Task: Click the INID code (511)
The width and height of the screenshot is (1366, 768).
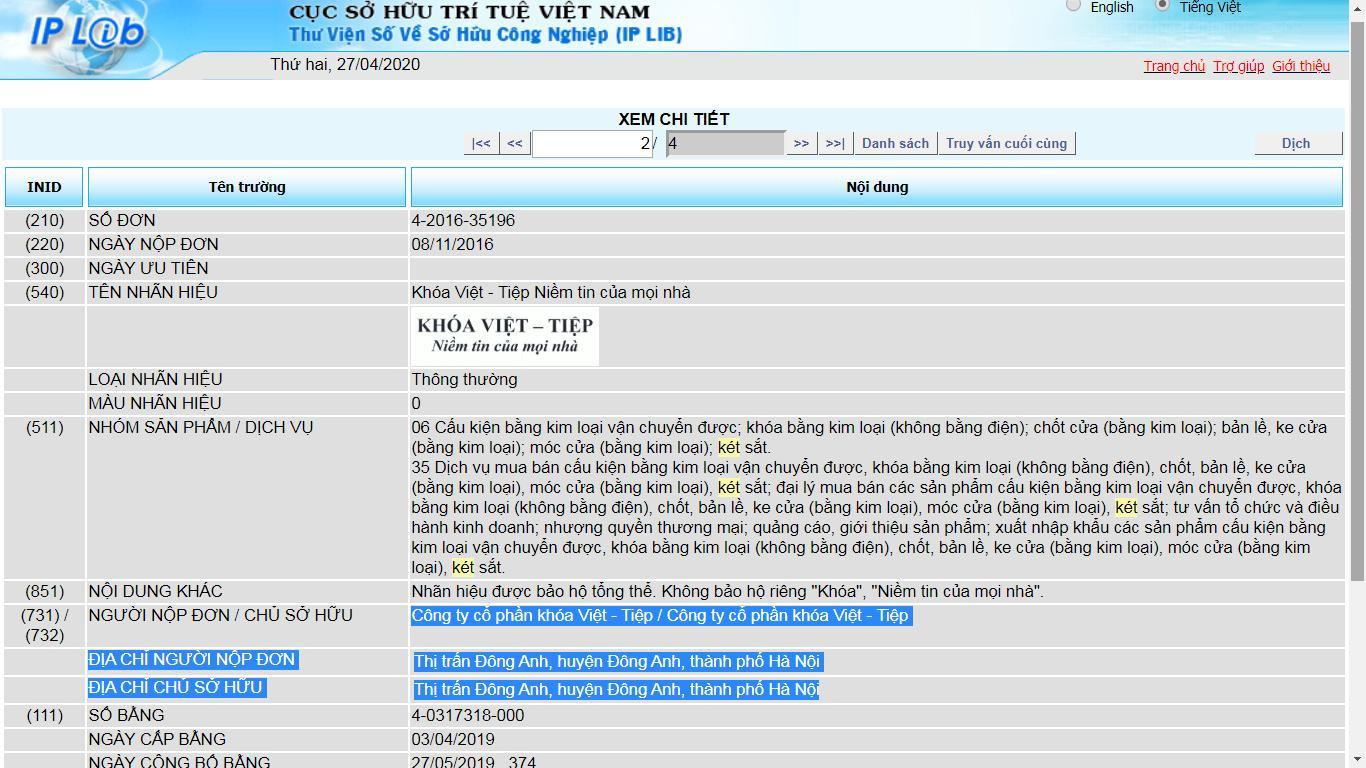Action: 44,427
